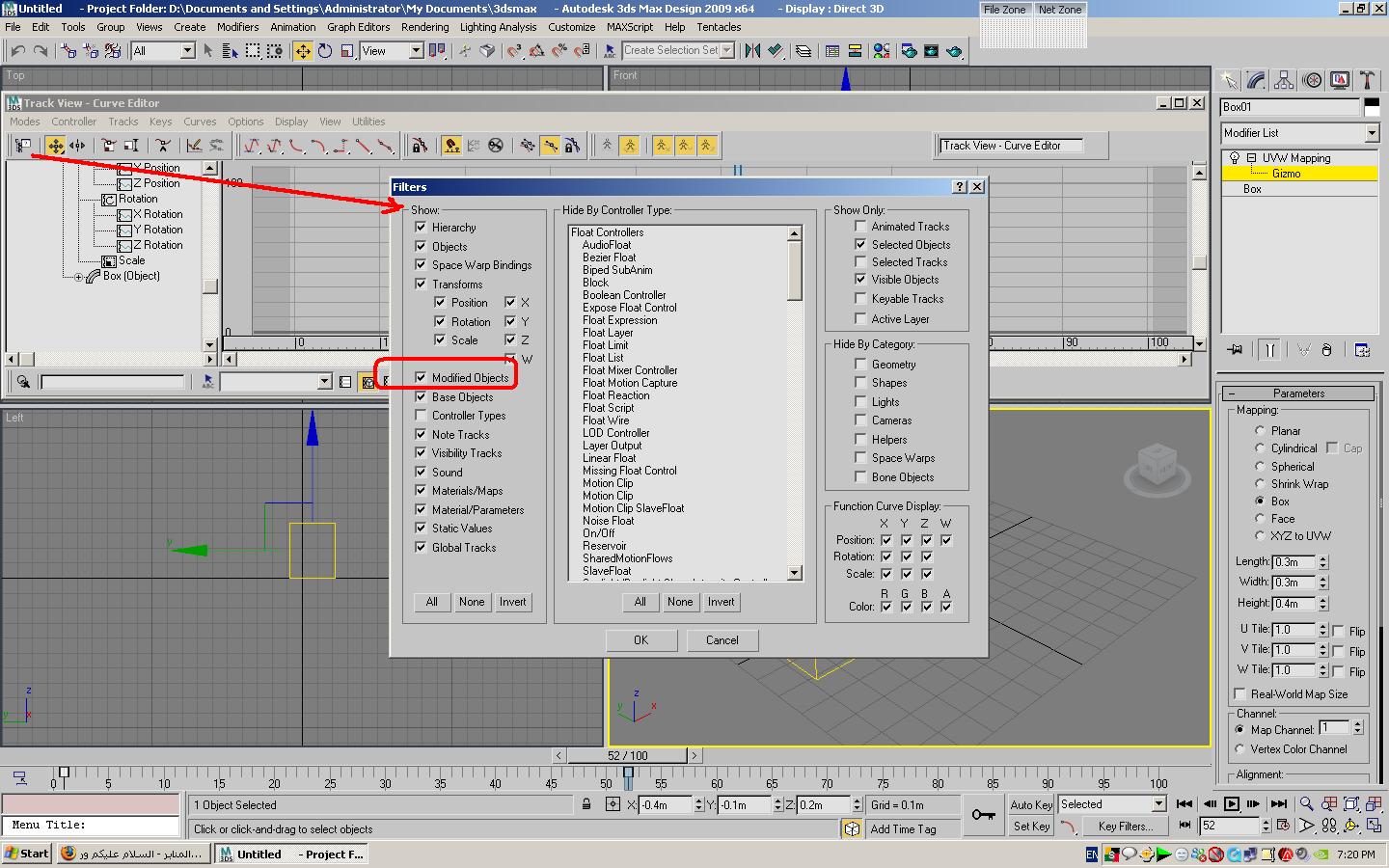Click the Key Filters button
Image resolution: width=1389 pixels, height=868 pixels.
pos(1125,826)
